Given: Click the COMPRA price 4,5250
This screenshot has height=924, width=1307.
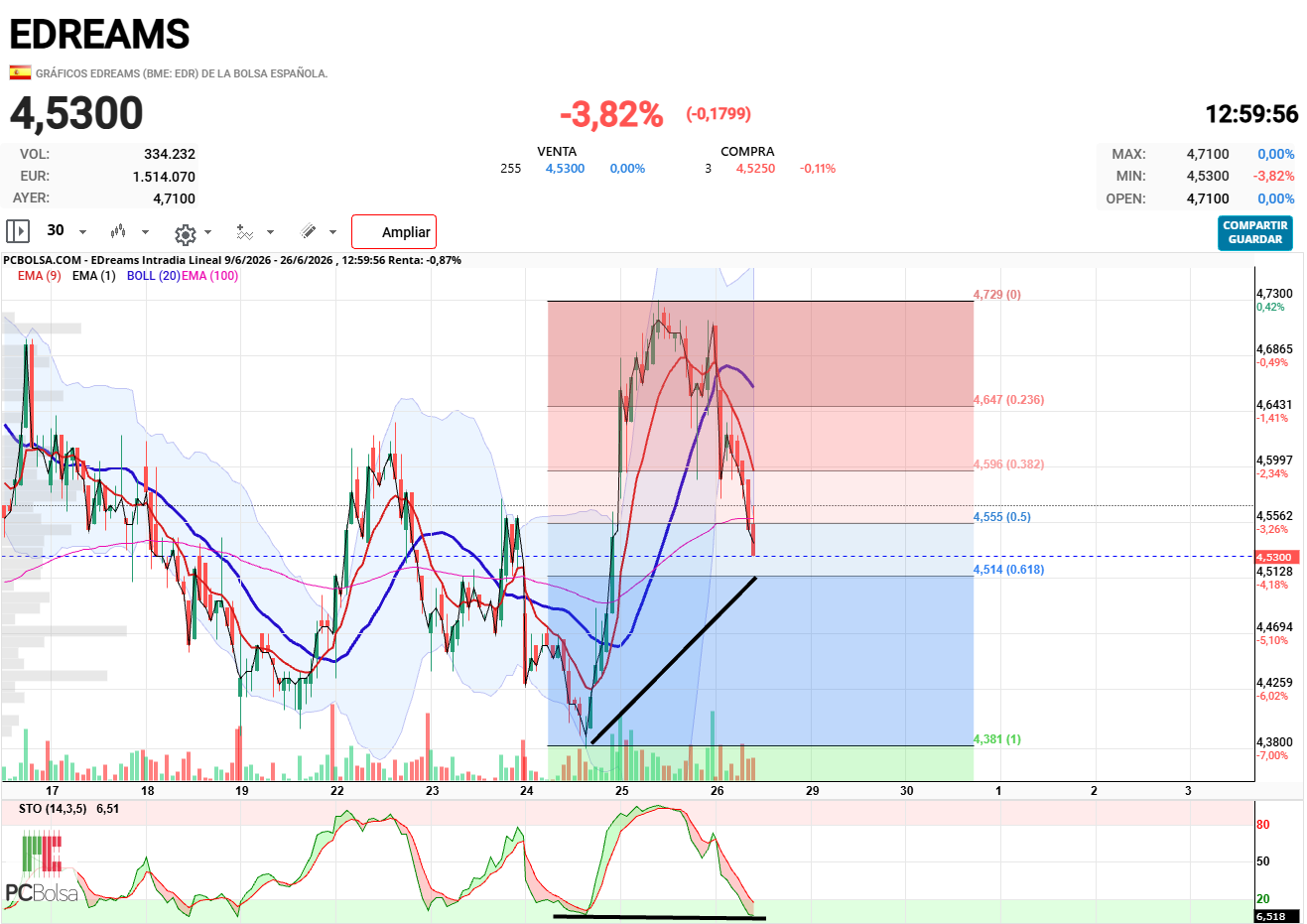Looking at the screenshot, I should (x=755, y=169).
